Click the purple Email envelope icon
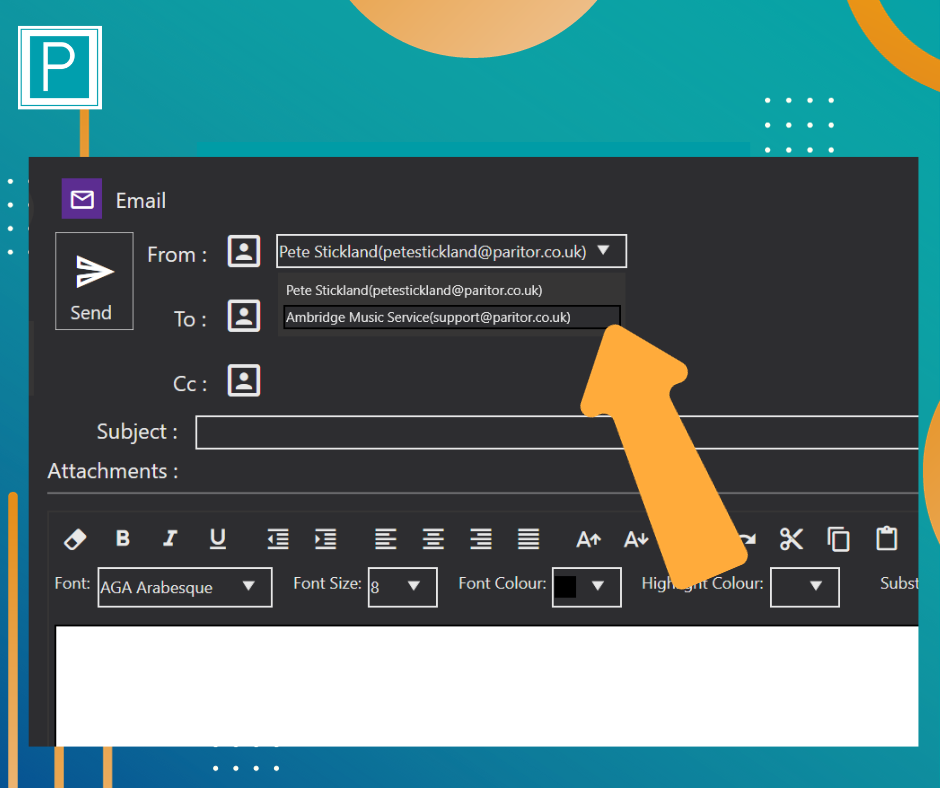Screen dimensions: 940x788 (x=82, y=198)
